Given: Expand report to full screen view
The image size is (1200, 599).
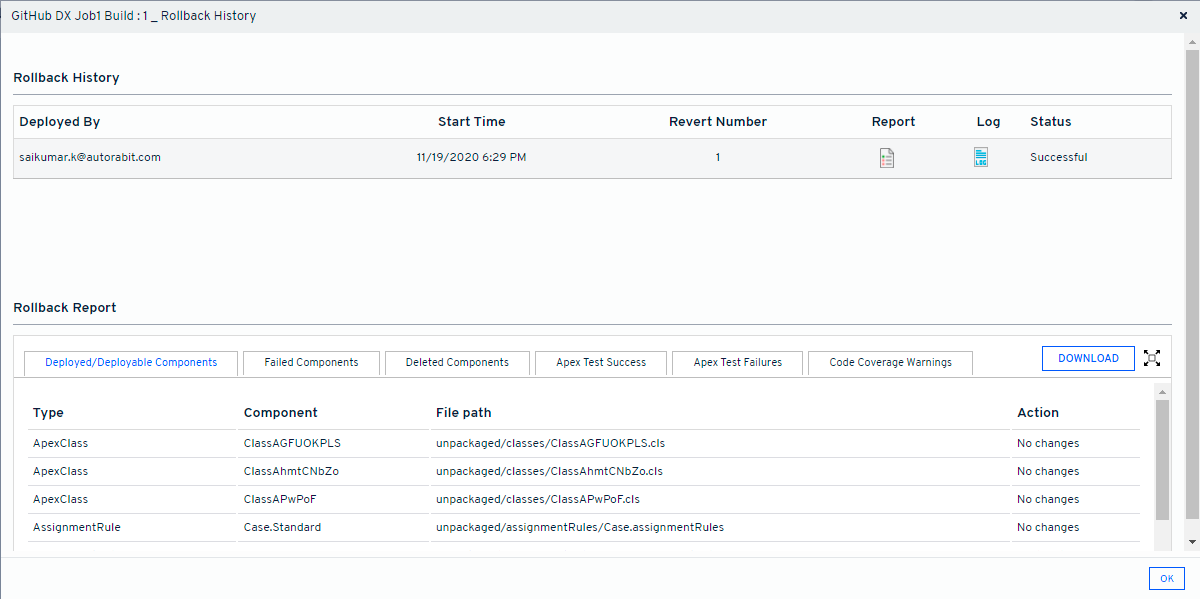Looking at the screenshot, I should [1152, 358].
